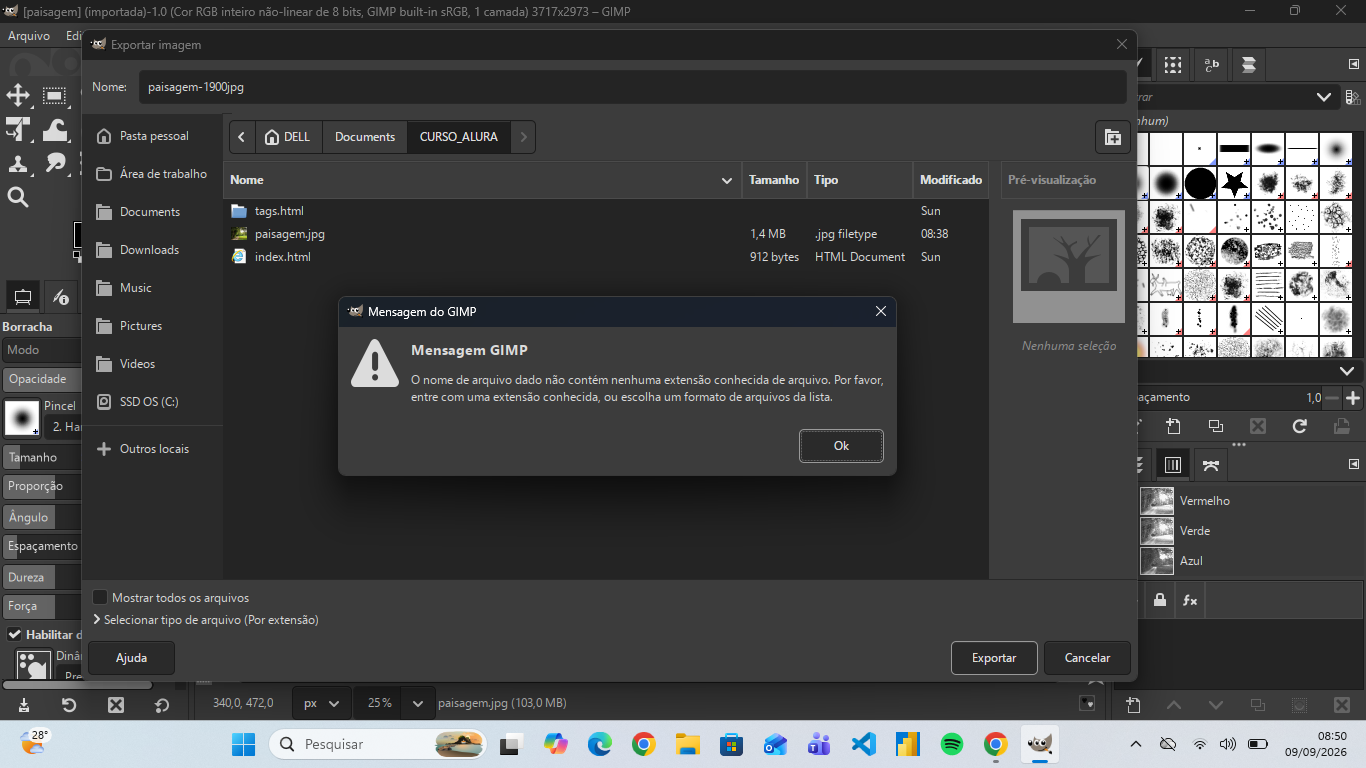Open the Arquivo menu in GIMP

pyautogui.click(x=29, y=35)
